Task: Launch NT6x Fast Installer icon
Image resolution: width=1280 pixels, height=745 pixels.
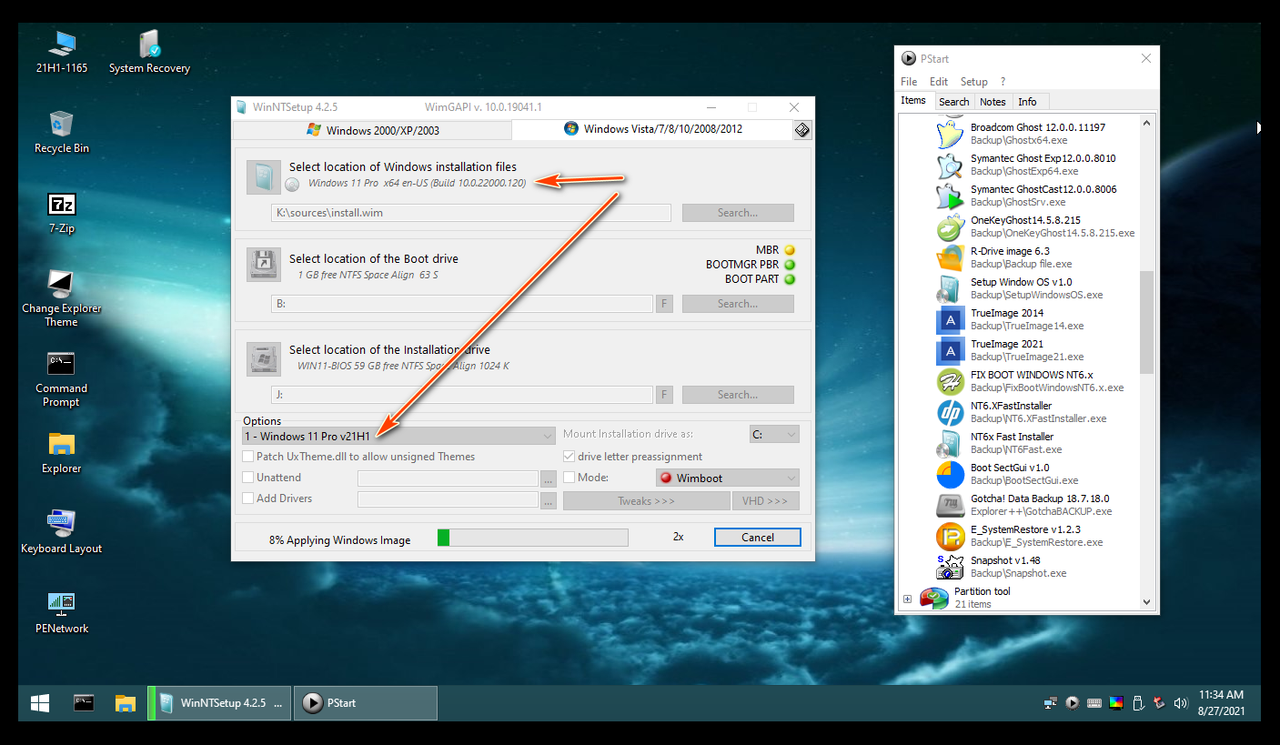Action: pos(950,444)
